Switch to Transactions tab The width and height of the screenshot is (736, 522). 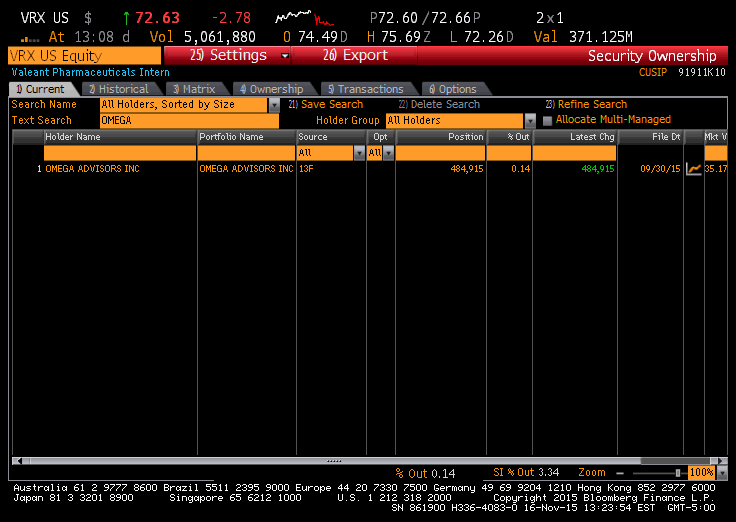(x=366, y=89)
